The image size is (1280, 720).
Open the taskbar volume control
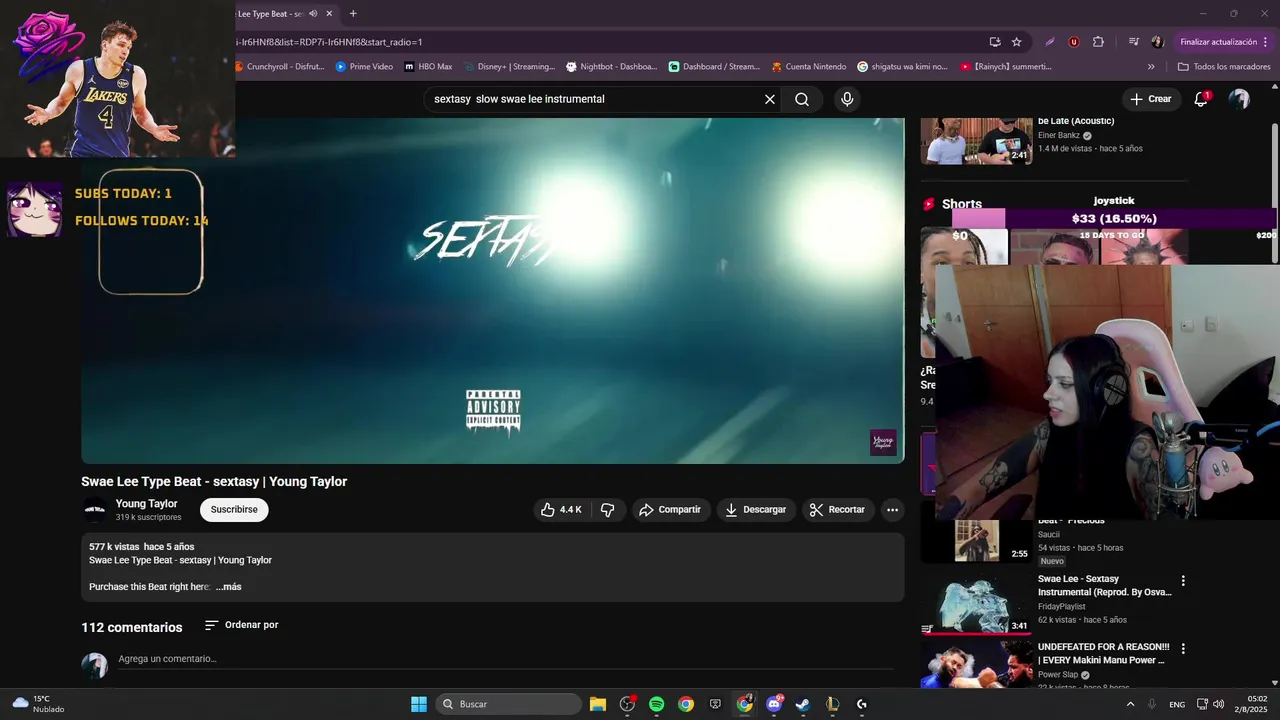click(1218, 704)
